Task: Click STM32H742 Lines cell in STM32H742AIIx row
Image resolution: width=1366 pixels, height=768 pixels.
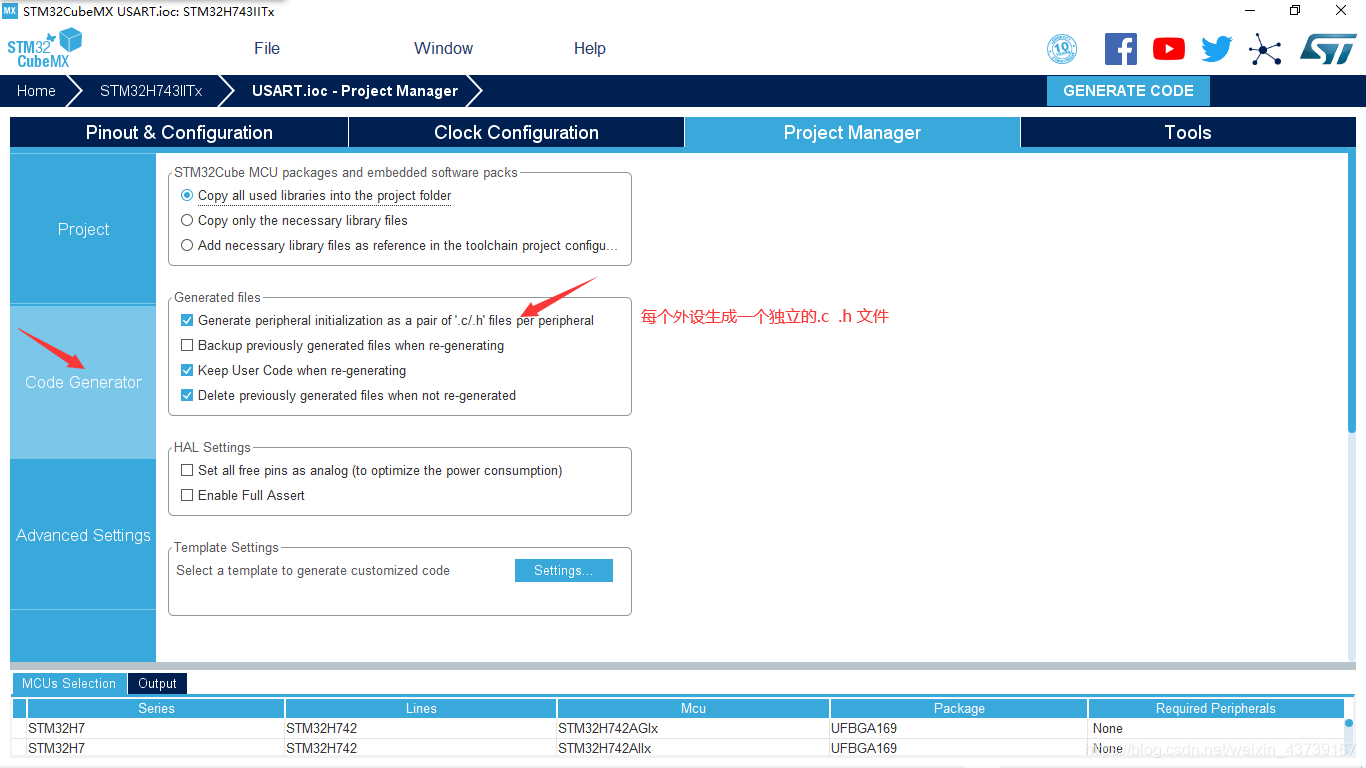Action: click(x=421, y=748)
